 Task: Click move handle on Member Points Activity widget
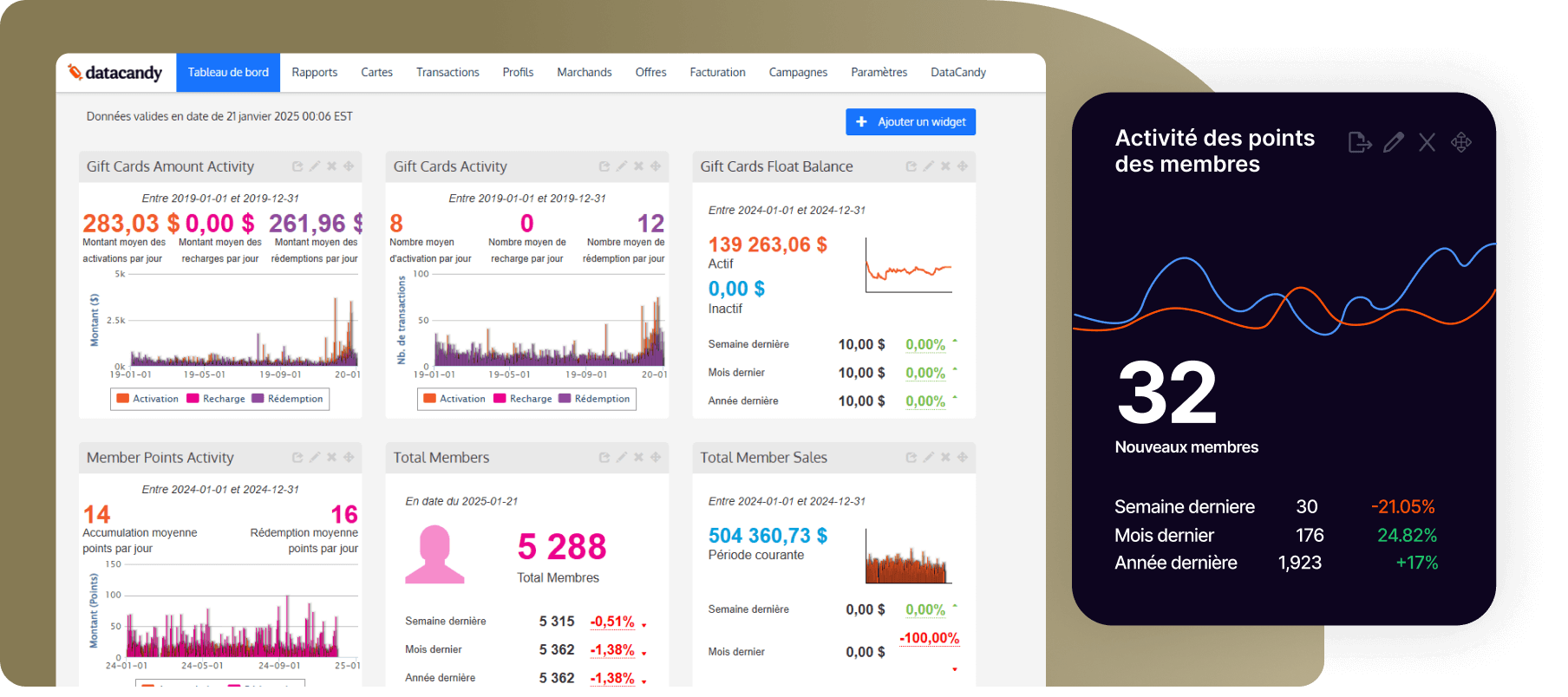(349, 458)
